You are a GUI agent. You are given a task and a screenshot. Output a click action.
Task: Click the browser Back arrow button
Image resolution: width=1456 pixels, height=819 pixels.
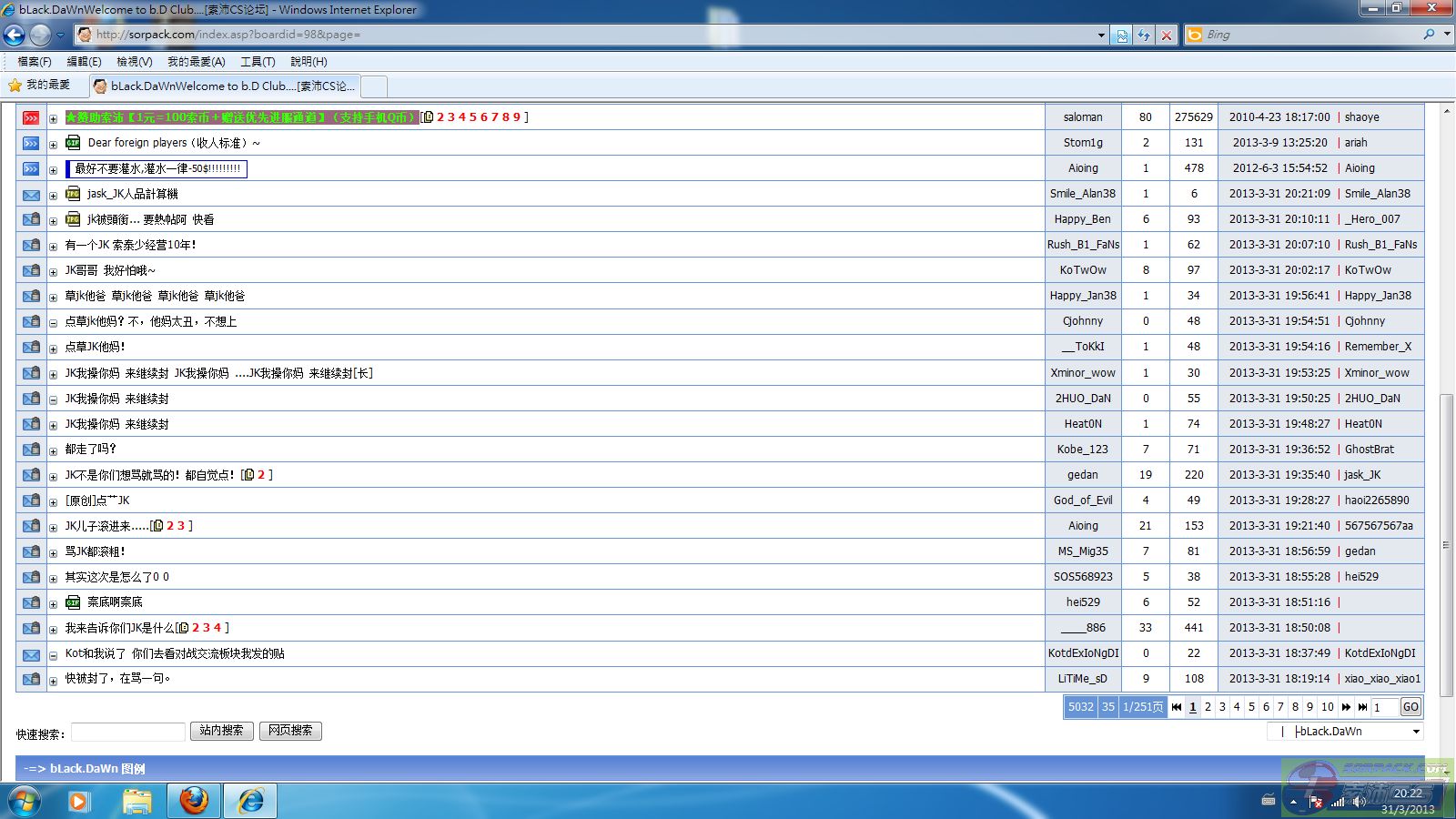click(x=15, y=35)
